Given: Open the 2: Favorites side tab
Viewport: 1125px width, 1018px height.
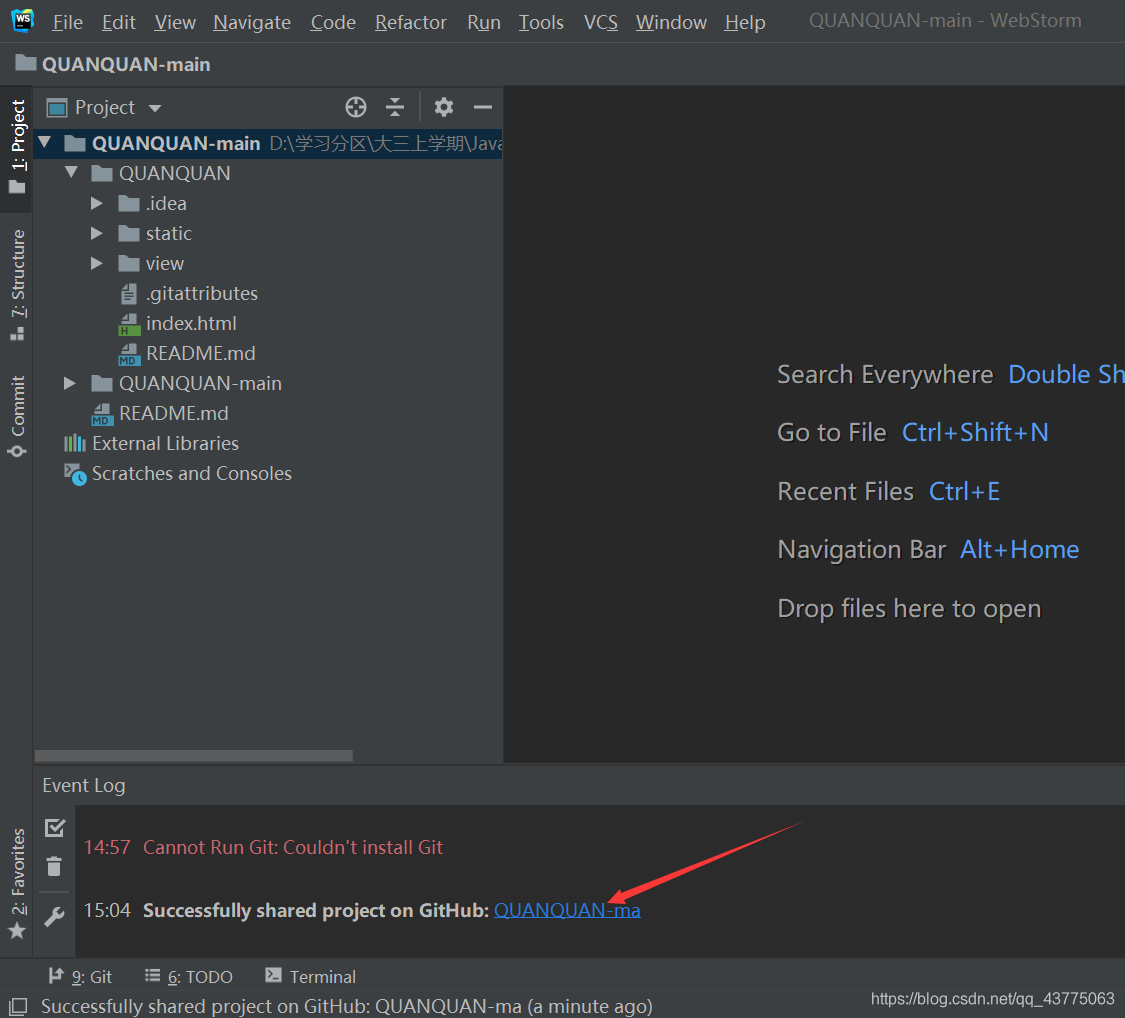Looking at the screenshot, I should pyautogui.click(x=17, y=884).
